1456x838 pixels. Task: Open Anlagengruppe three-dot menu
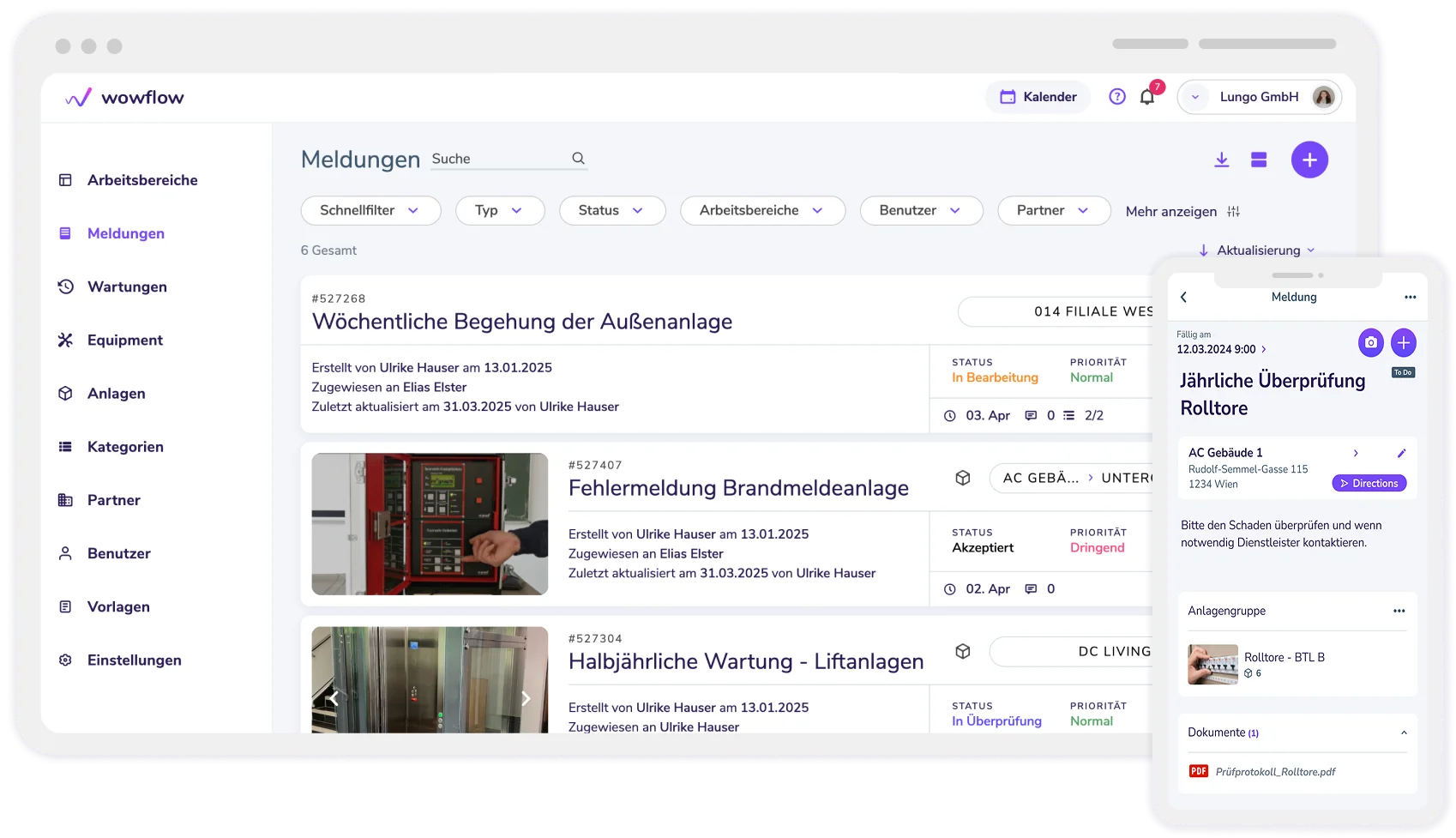(1399, 611)
